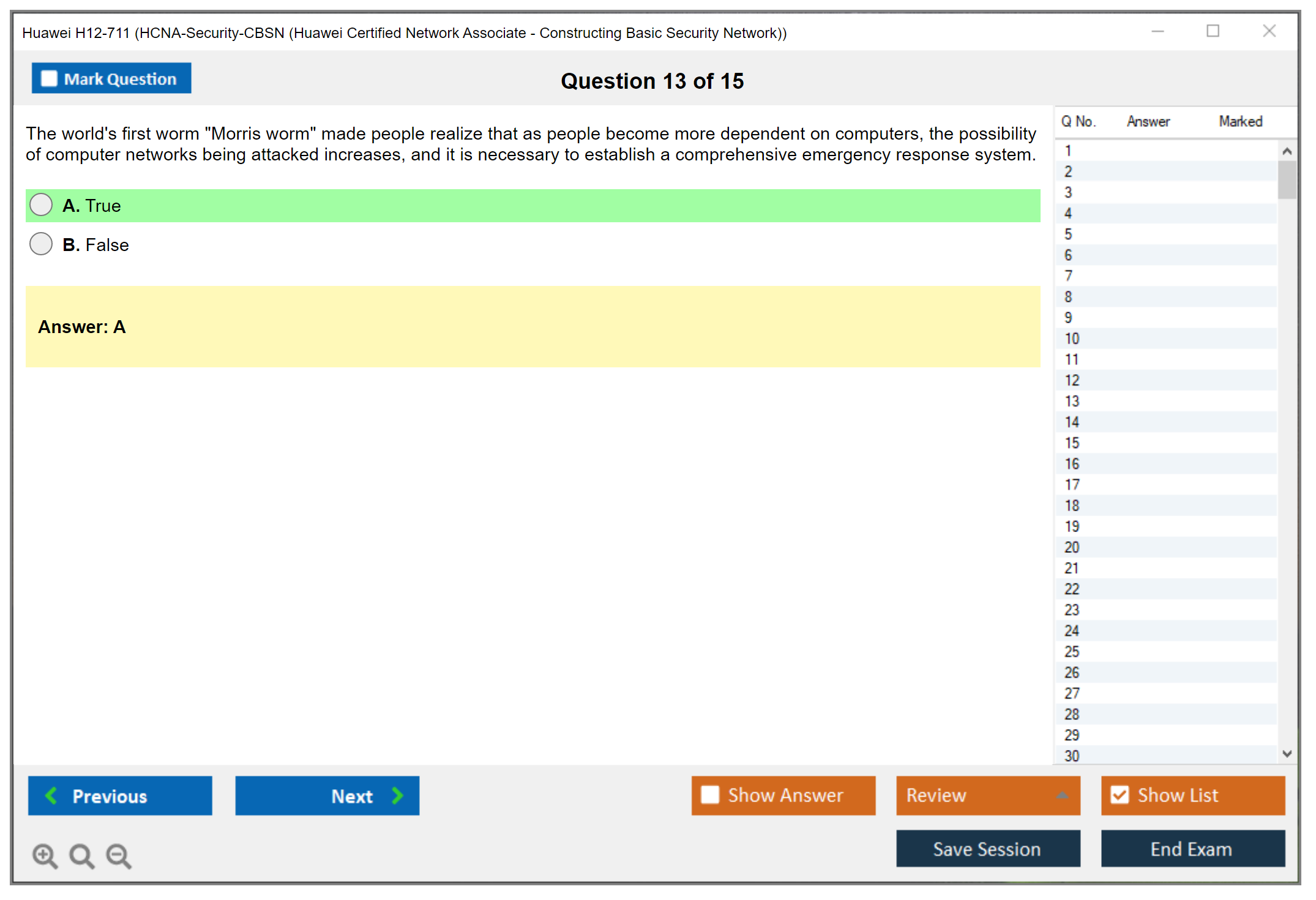Close the exam window
Image resolution: width=1316 pixels, height=900 pixels.
point(1269,31)
